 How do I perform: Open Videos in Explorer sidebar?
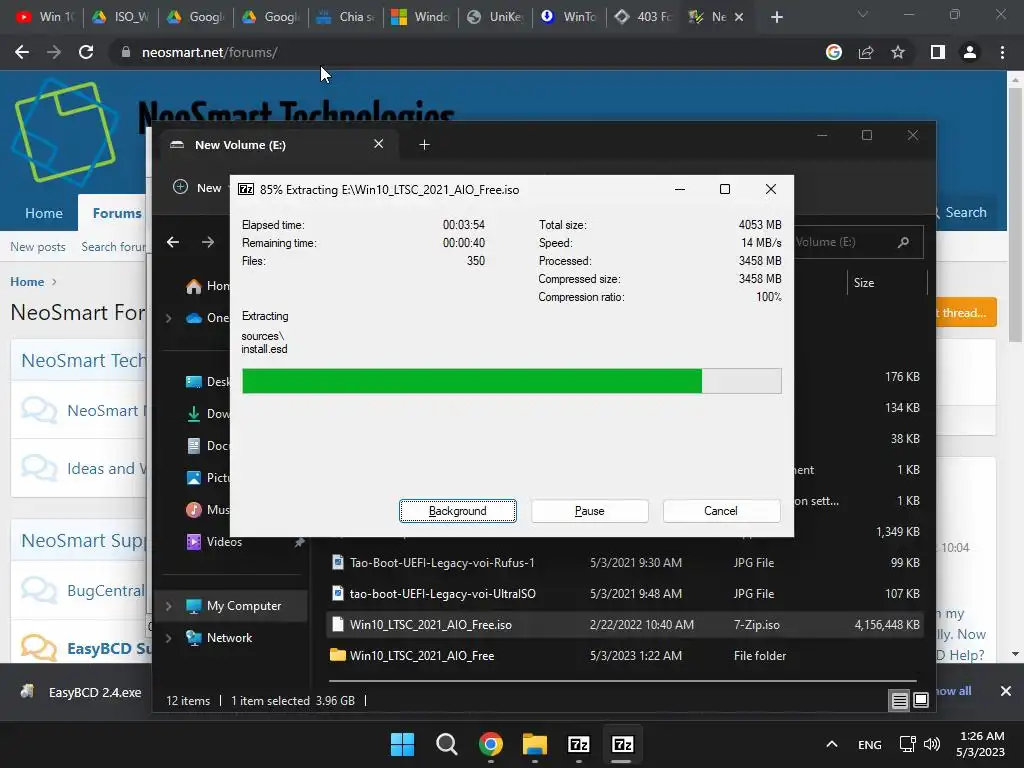pyautogui.click(x=224, y=542)
